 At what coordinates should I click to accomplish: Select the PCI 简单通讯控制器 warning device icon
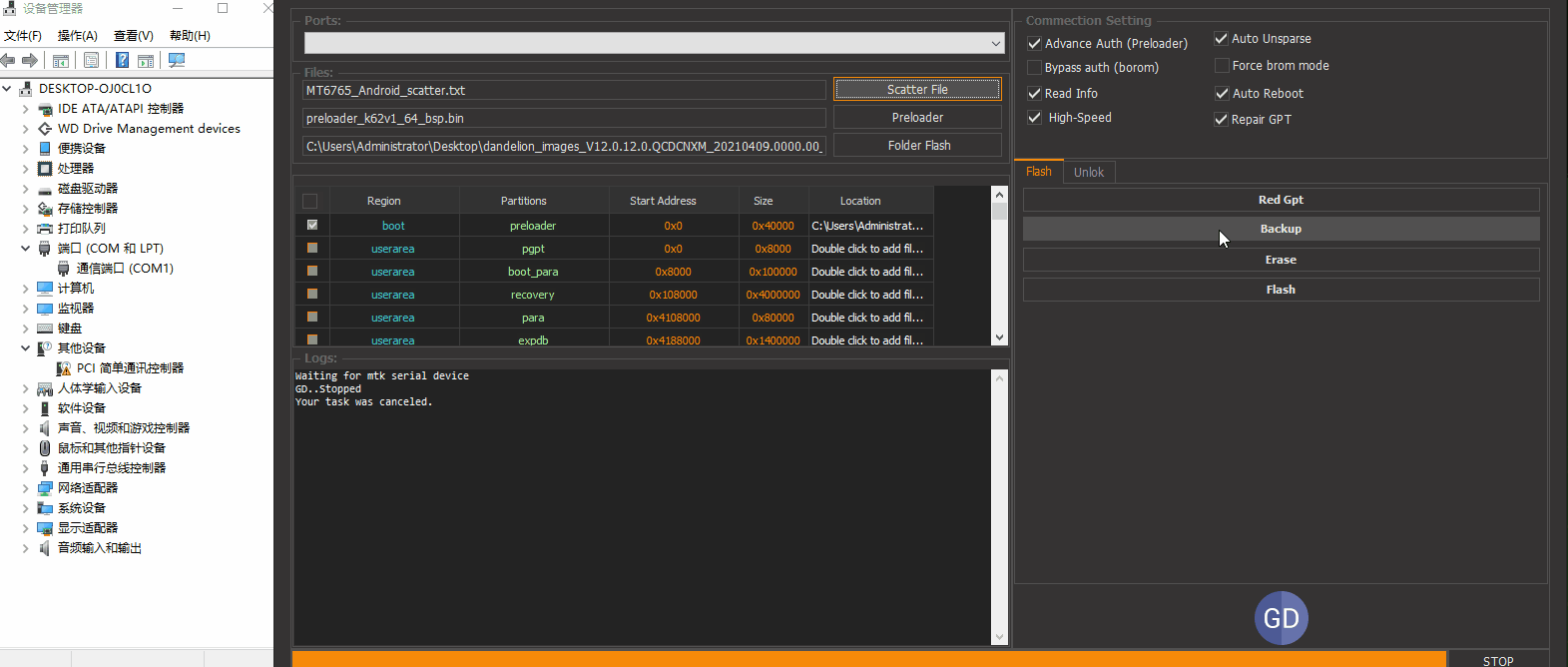point(64,368)
